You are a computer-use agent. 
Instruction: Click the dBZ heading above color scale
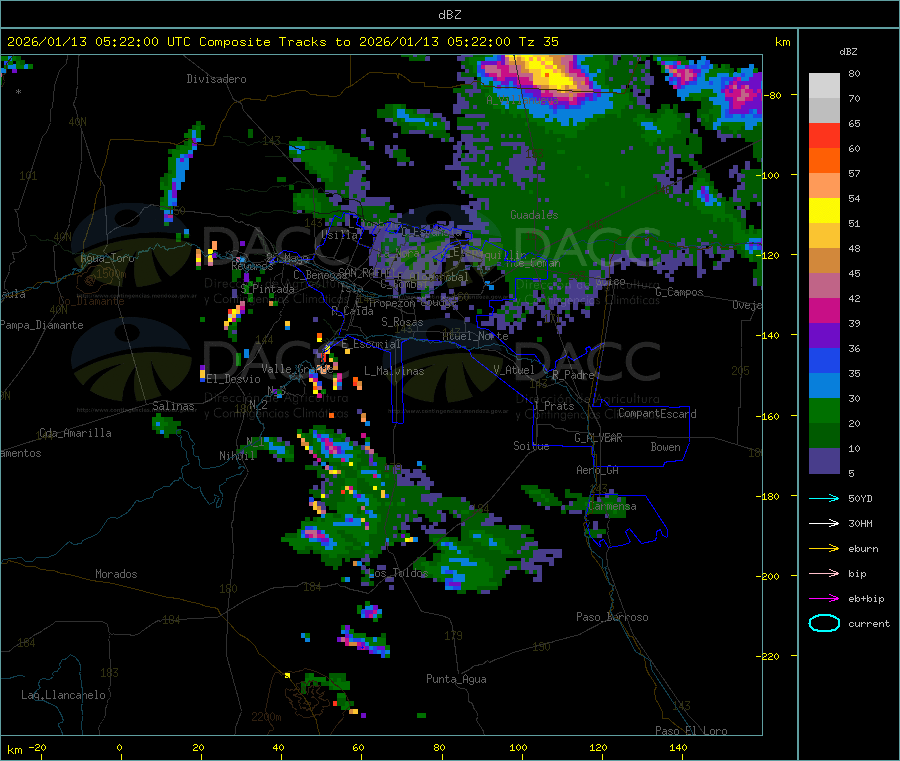848,52
